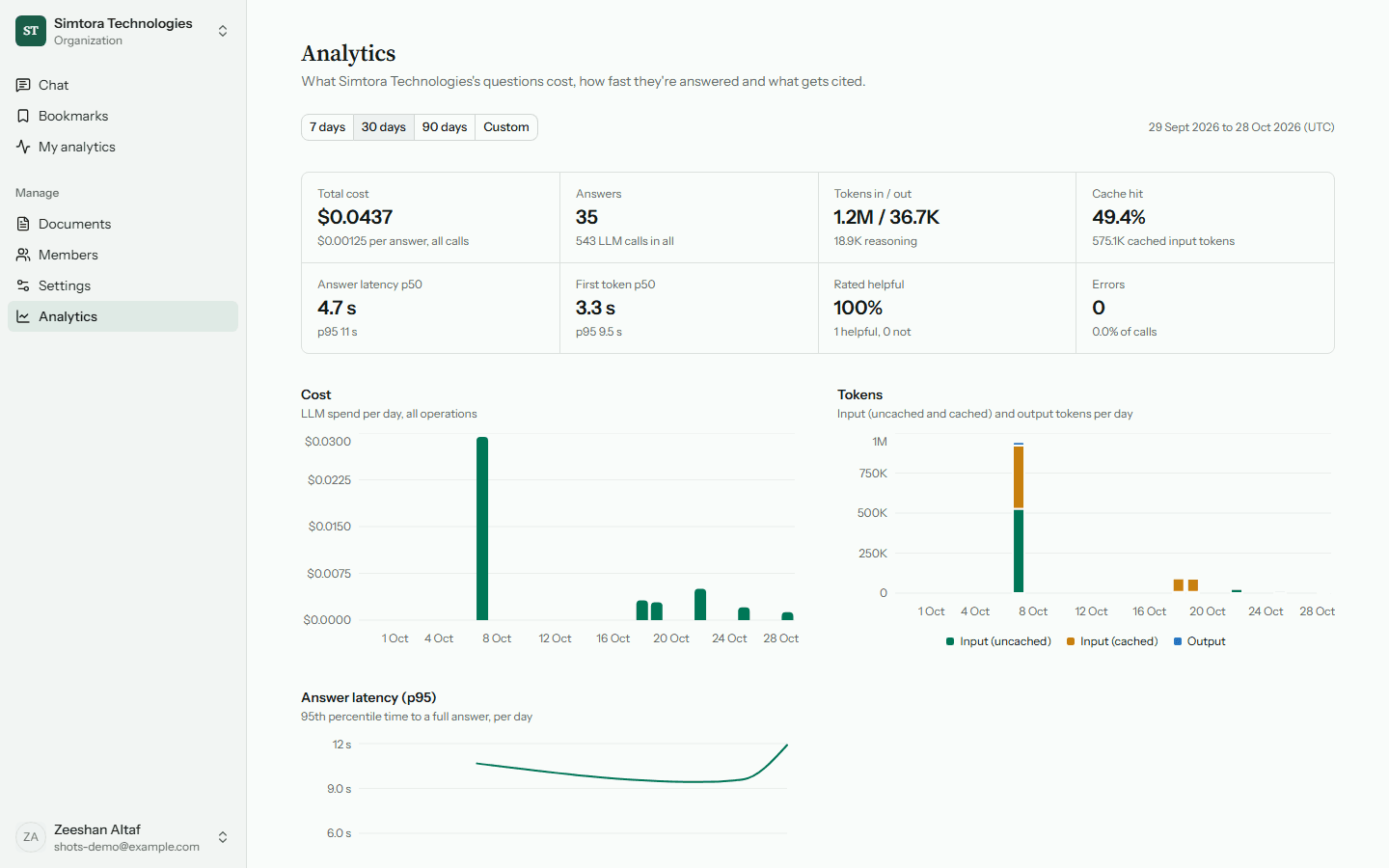Screen dimensions: 1389x868
Task: Open the Members page
Action: (x=123, y=255)
